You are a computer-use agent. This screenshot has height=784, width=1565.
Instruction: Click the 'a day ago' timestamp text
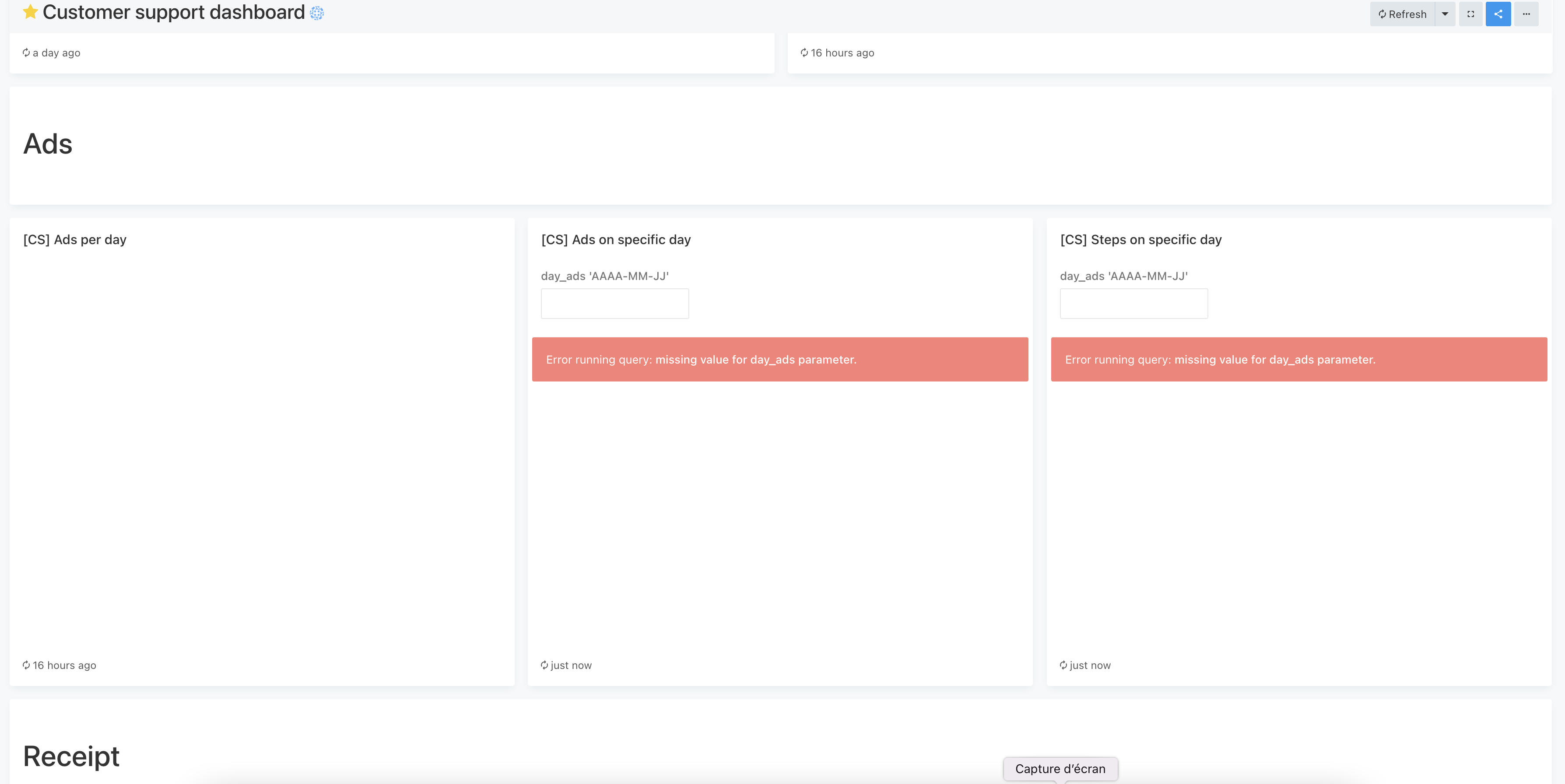coord(56,53)
